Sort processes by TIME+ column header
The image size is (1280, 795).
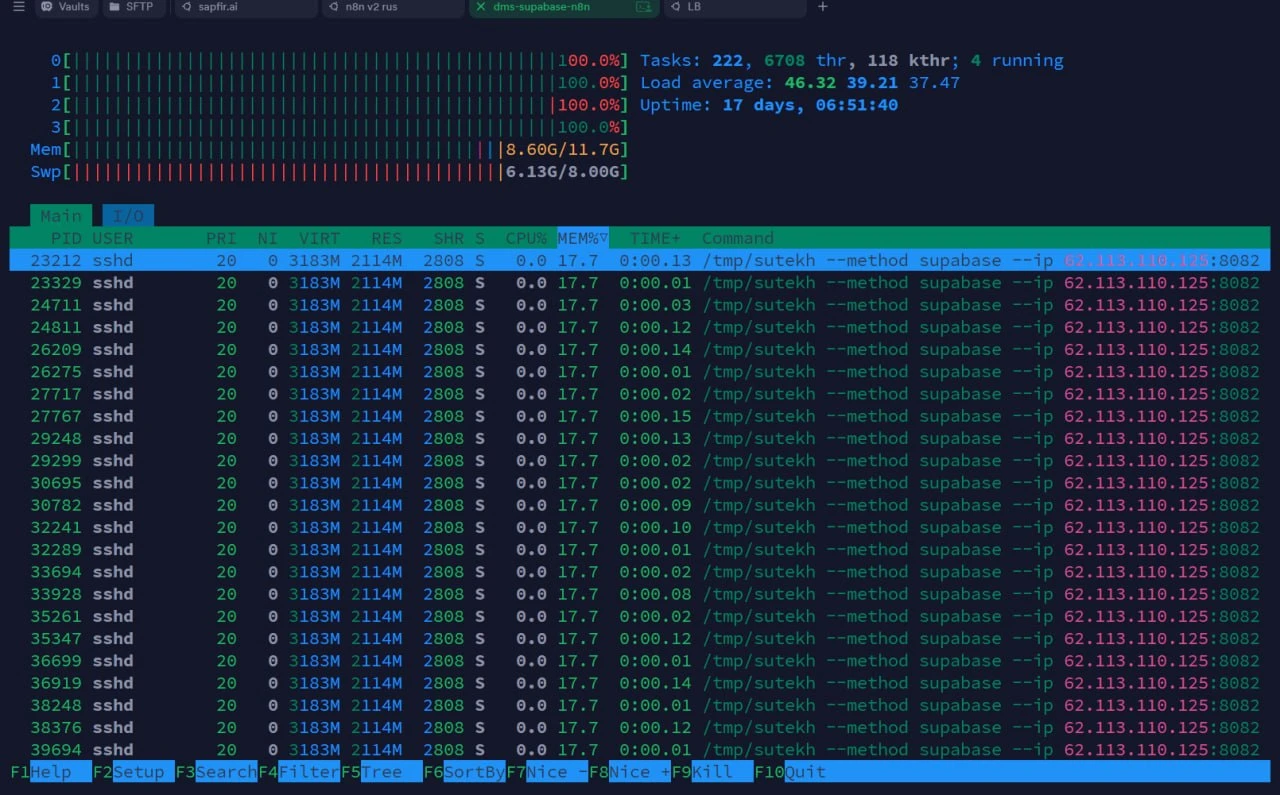click(x=655, y=238)
